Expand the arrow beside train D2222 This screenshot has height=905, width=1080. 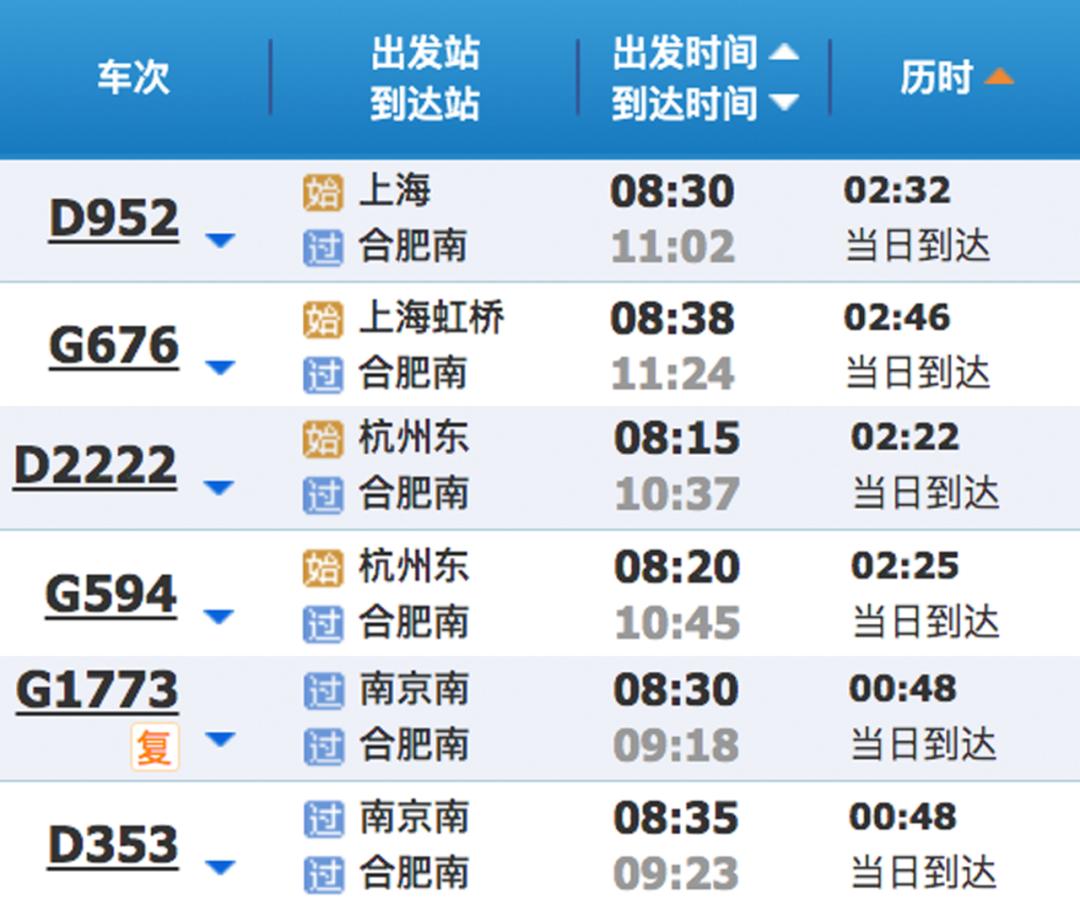(219, 488)
